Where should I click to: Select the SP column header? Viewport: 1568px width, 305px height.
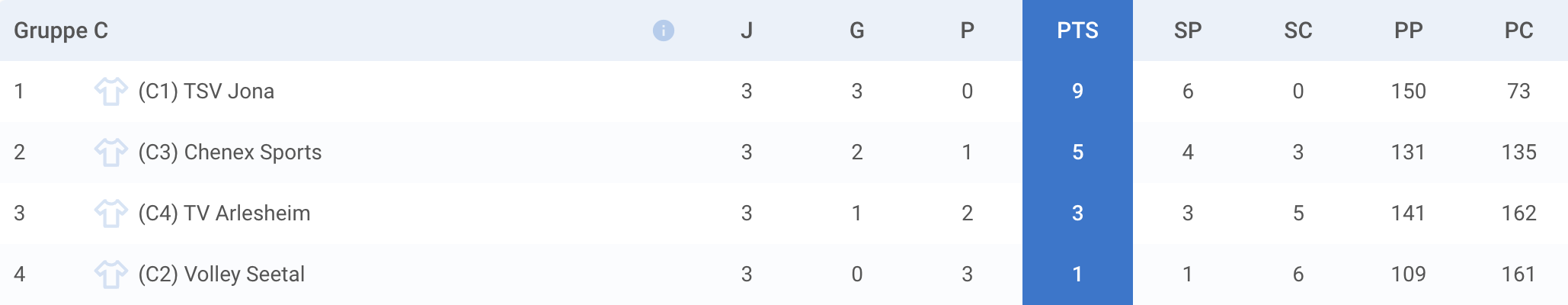tap(1188, 30)
